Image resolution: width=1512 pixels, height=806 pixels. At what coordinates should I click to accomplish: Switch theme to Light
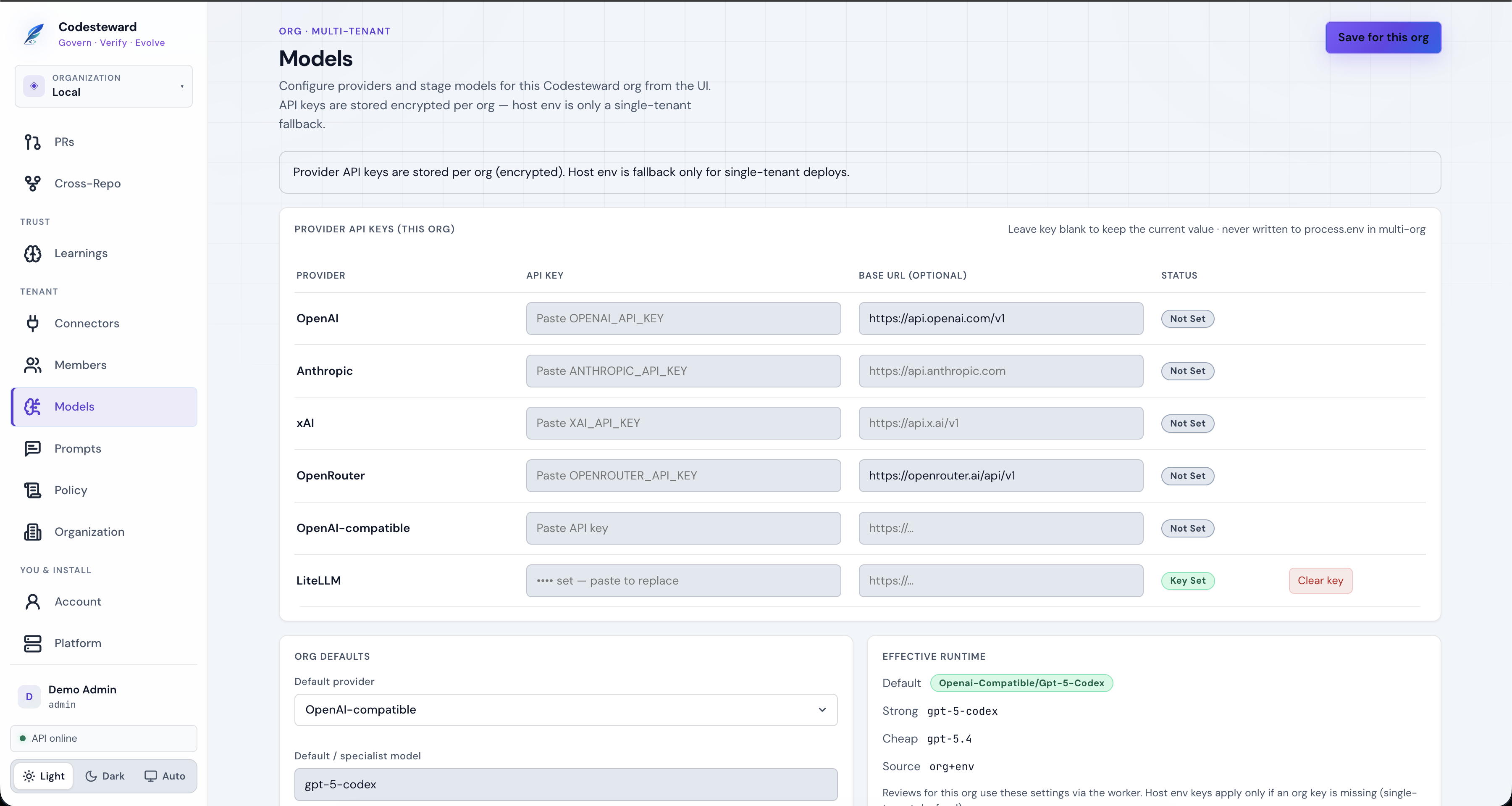point(44,776)
